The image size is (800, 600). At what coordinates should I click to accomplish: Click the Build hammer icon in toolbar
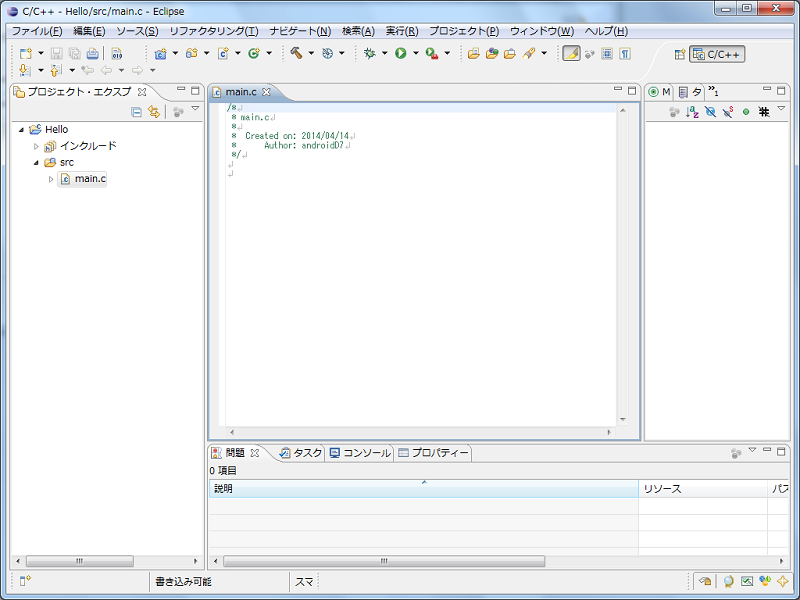tap(296, 53)
